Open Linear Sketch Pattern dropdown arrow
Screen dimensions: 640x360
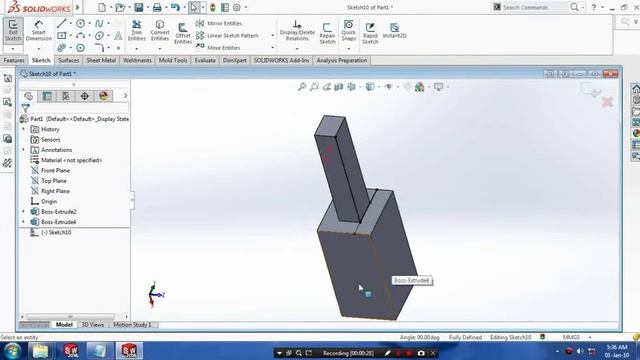(x=273, y=36)
